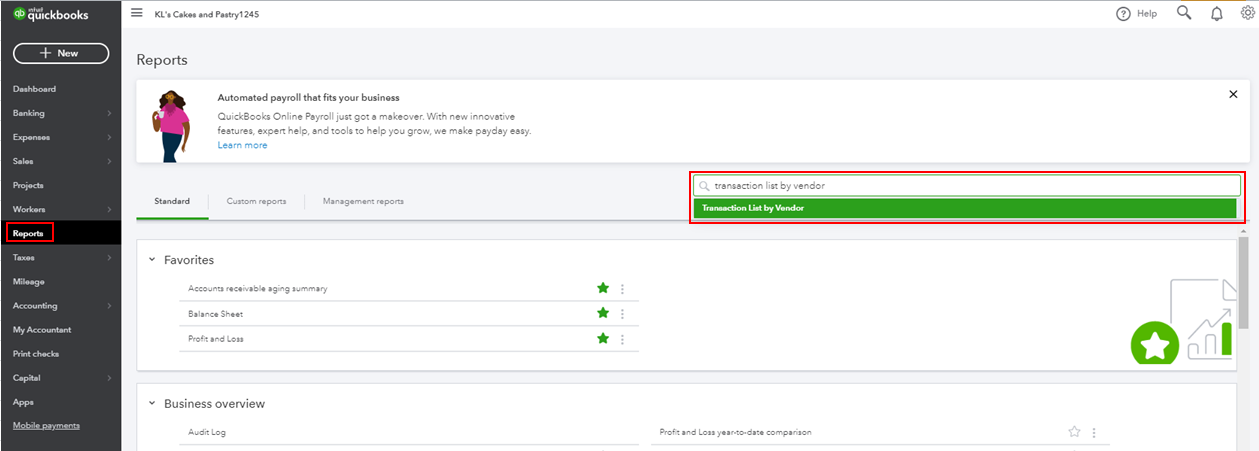1259x451 pixels.
Task: Click the New button
Action: 60,53
